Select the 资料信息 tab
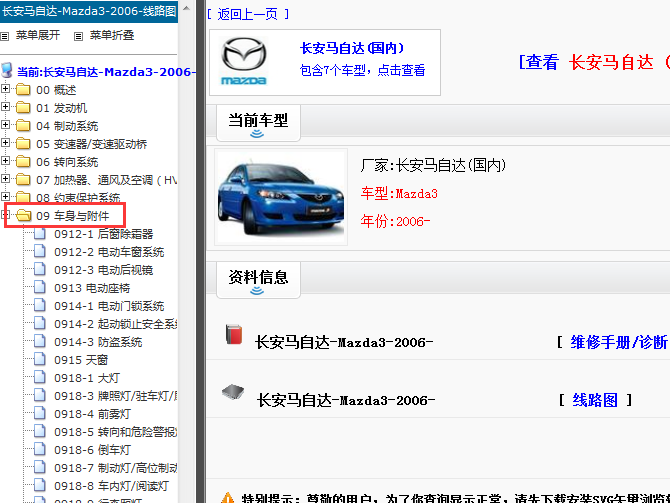Screen dimensions: 670x503 click(x=258, y=280)
